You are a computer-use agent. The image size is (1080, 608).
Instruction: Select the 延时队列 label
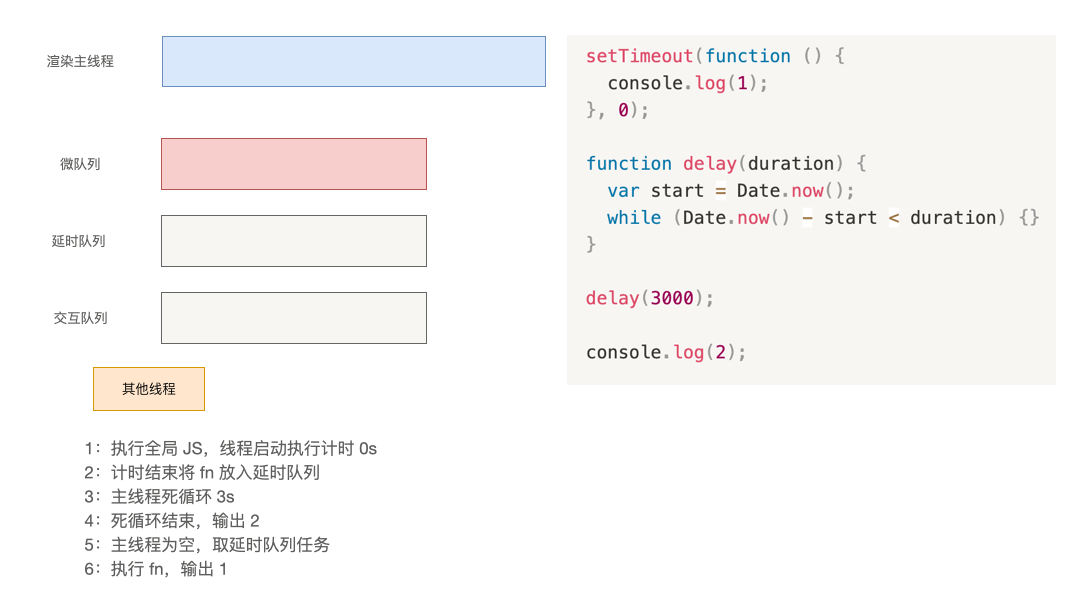(x=79, y=241)
